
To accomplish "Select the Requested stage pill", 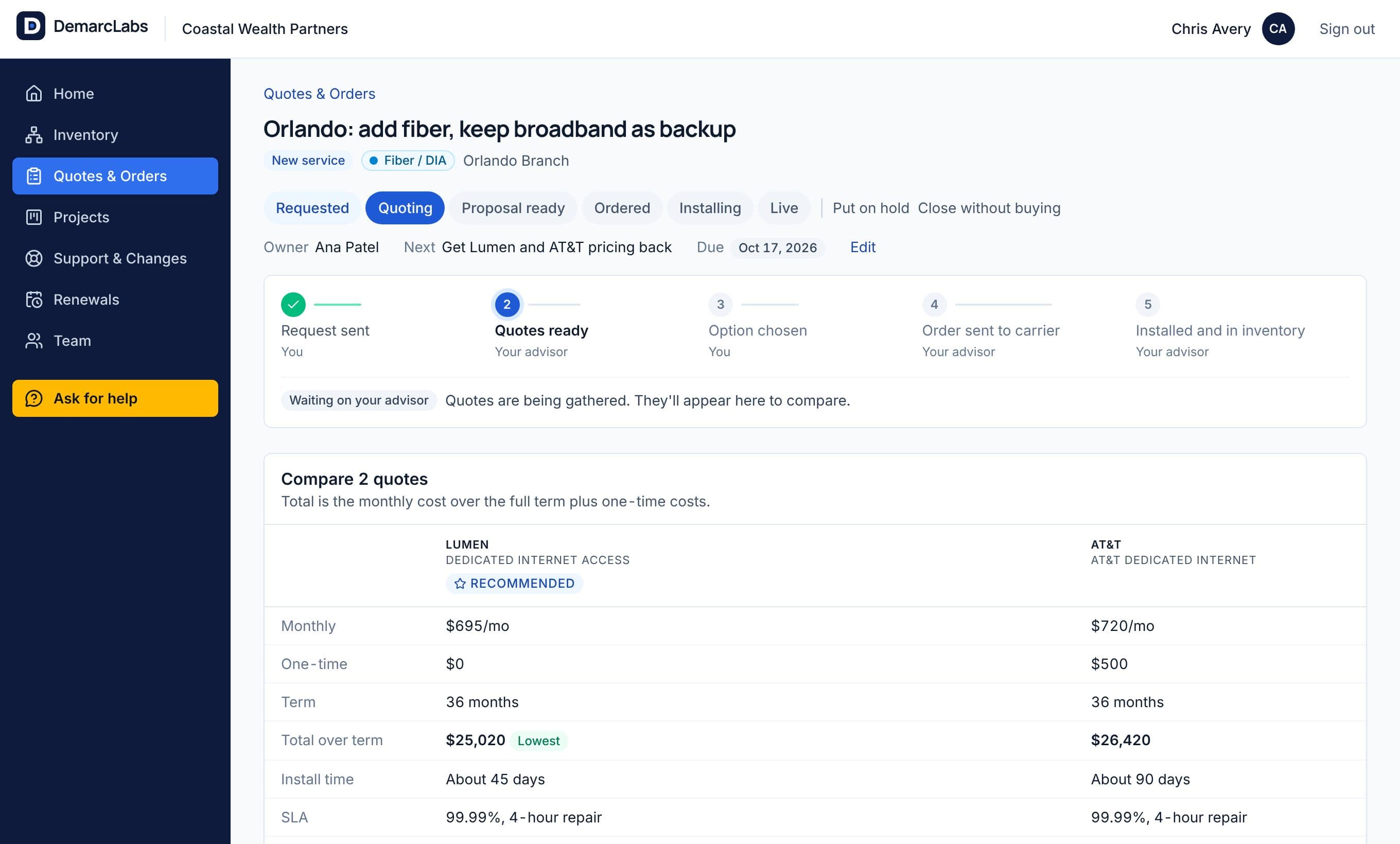I will [312, 208].
